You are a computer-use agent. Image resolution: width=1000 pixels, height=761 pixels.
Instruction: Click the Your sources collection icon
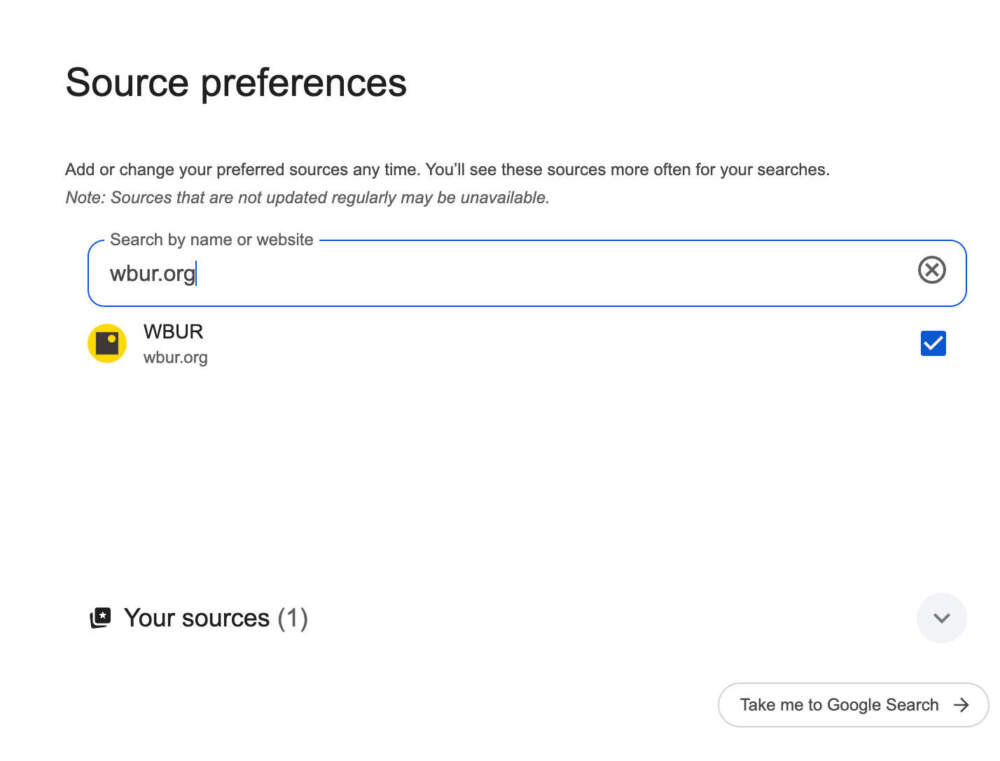coord(100,619)
